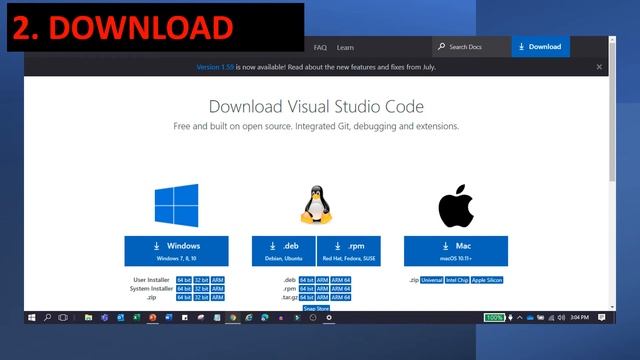Open the Action Center notifications icon

[x=602, y=318]
